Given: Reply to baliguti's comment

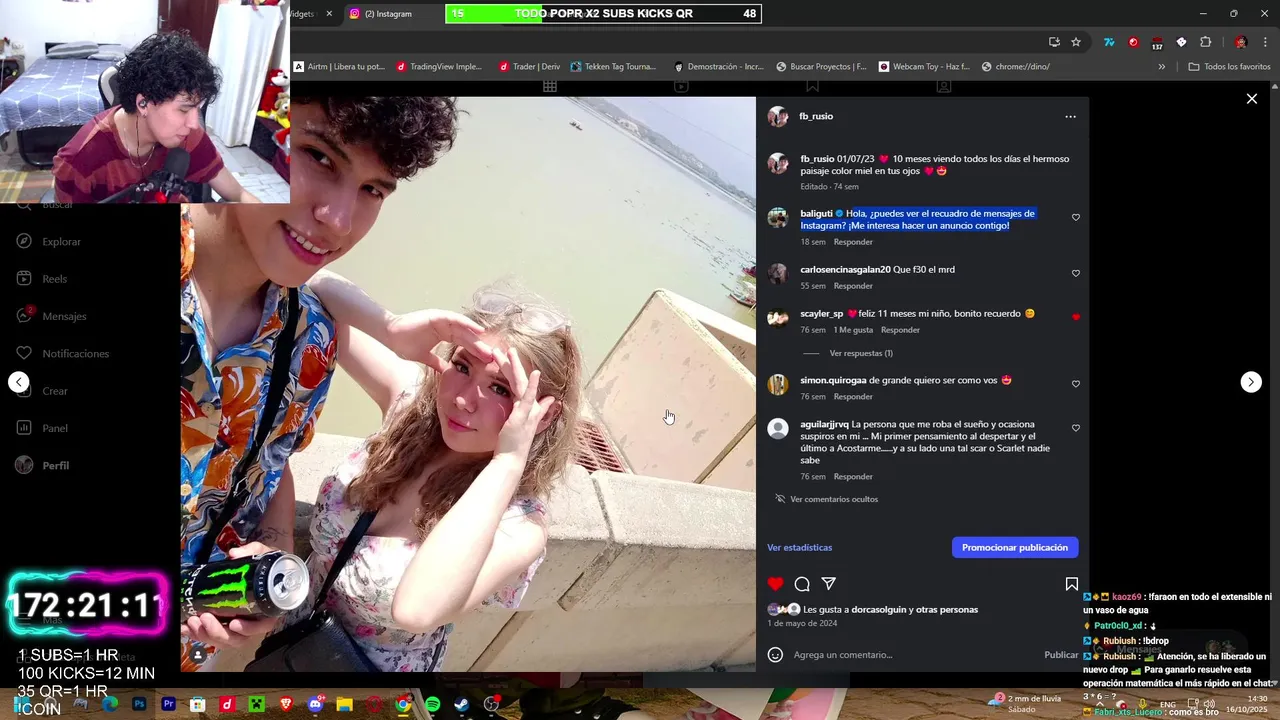Looking at the screenshot, I should (853, 242).
